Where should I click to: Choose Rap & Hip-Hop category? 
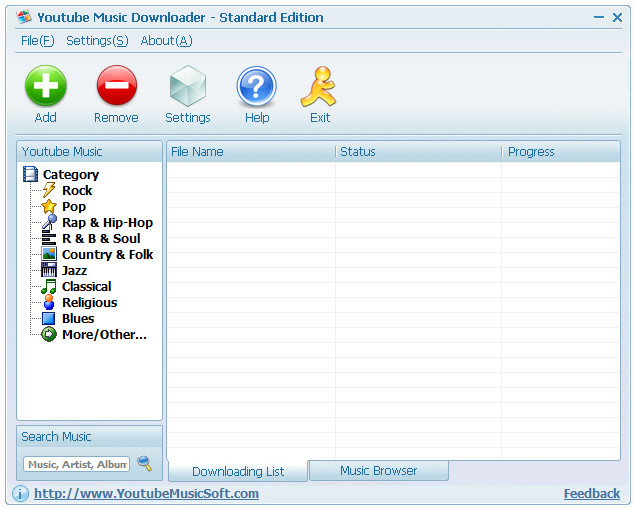point(108,222)
